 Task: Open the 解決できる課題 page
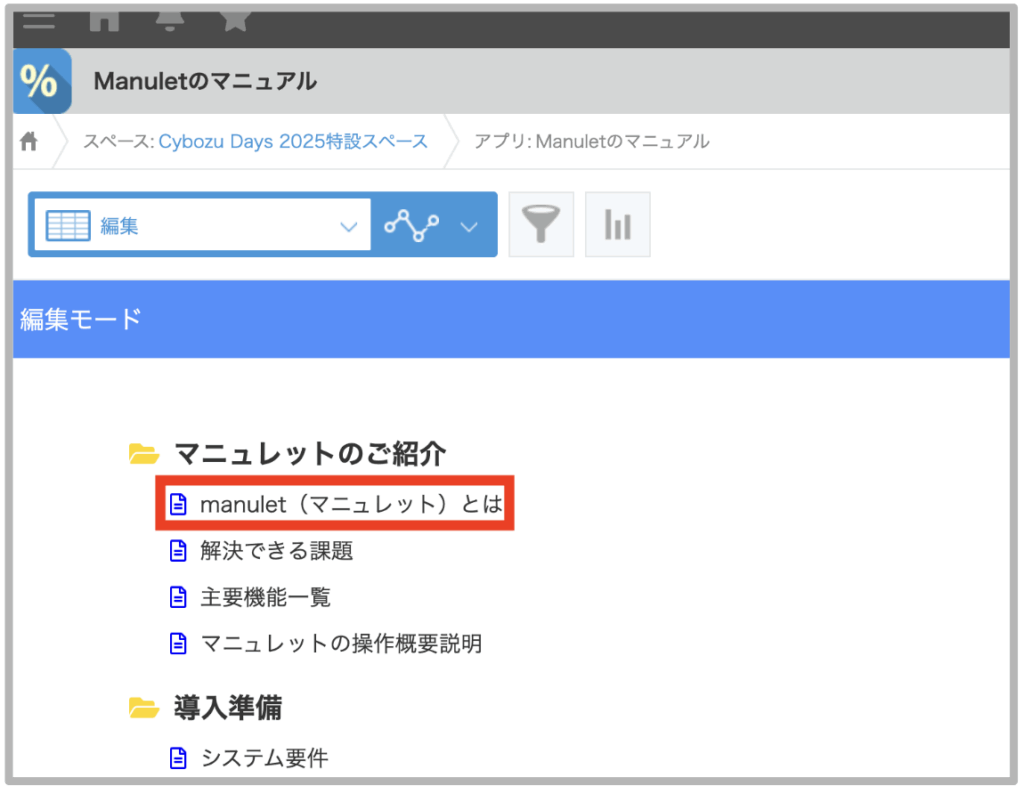click(276, 551)
